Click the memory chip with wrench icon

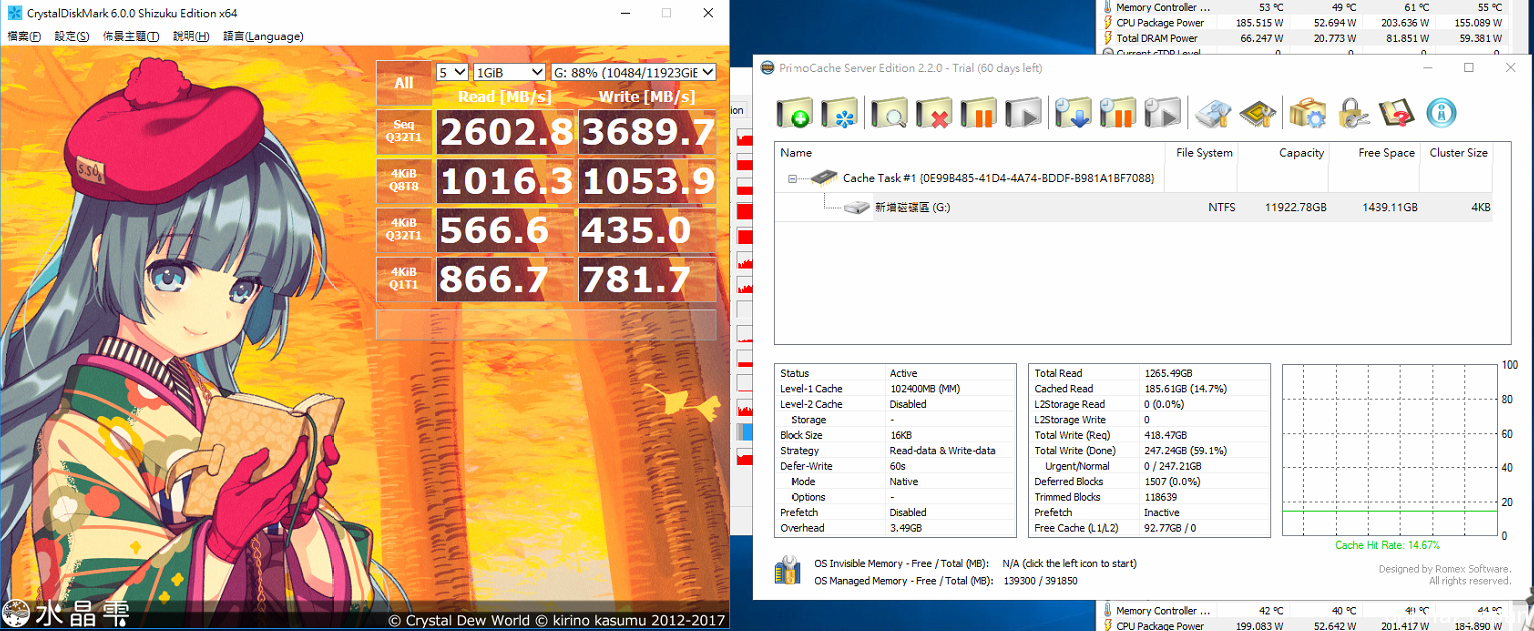pyautogui.click(x=1258, y=113)
